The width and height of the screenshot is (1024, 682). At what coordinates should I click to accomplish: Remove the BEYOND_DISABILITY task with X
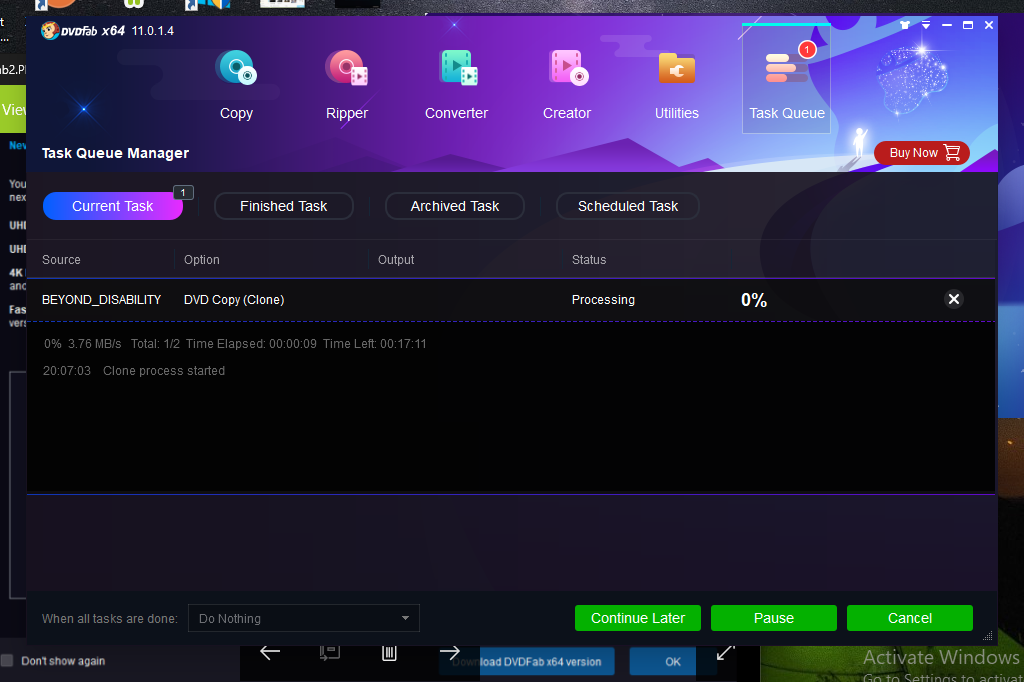[x=953, y=299]
